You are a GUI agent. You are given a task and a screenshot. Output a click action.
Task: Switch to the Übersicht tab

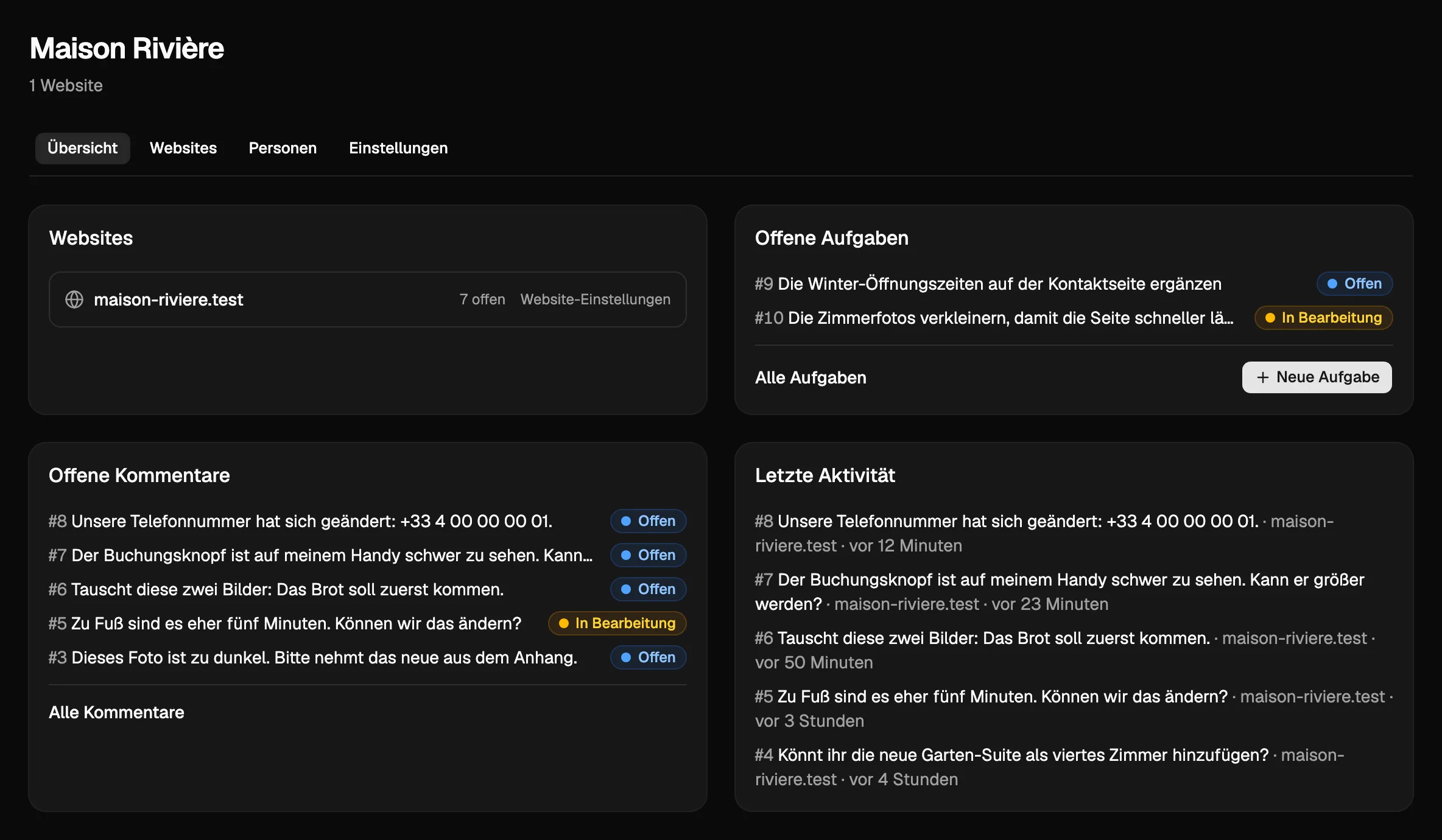point(82,148)
